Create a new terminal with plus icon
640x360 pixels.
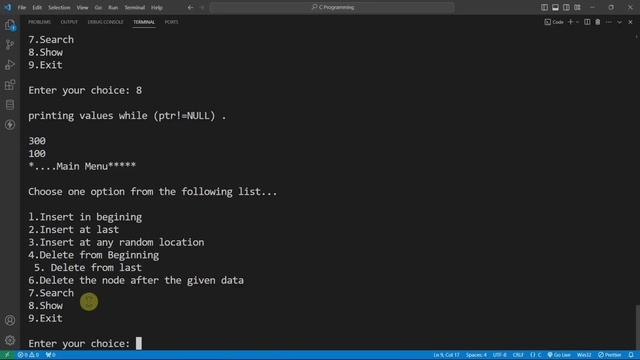point(570,22)
